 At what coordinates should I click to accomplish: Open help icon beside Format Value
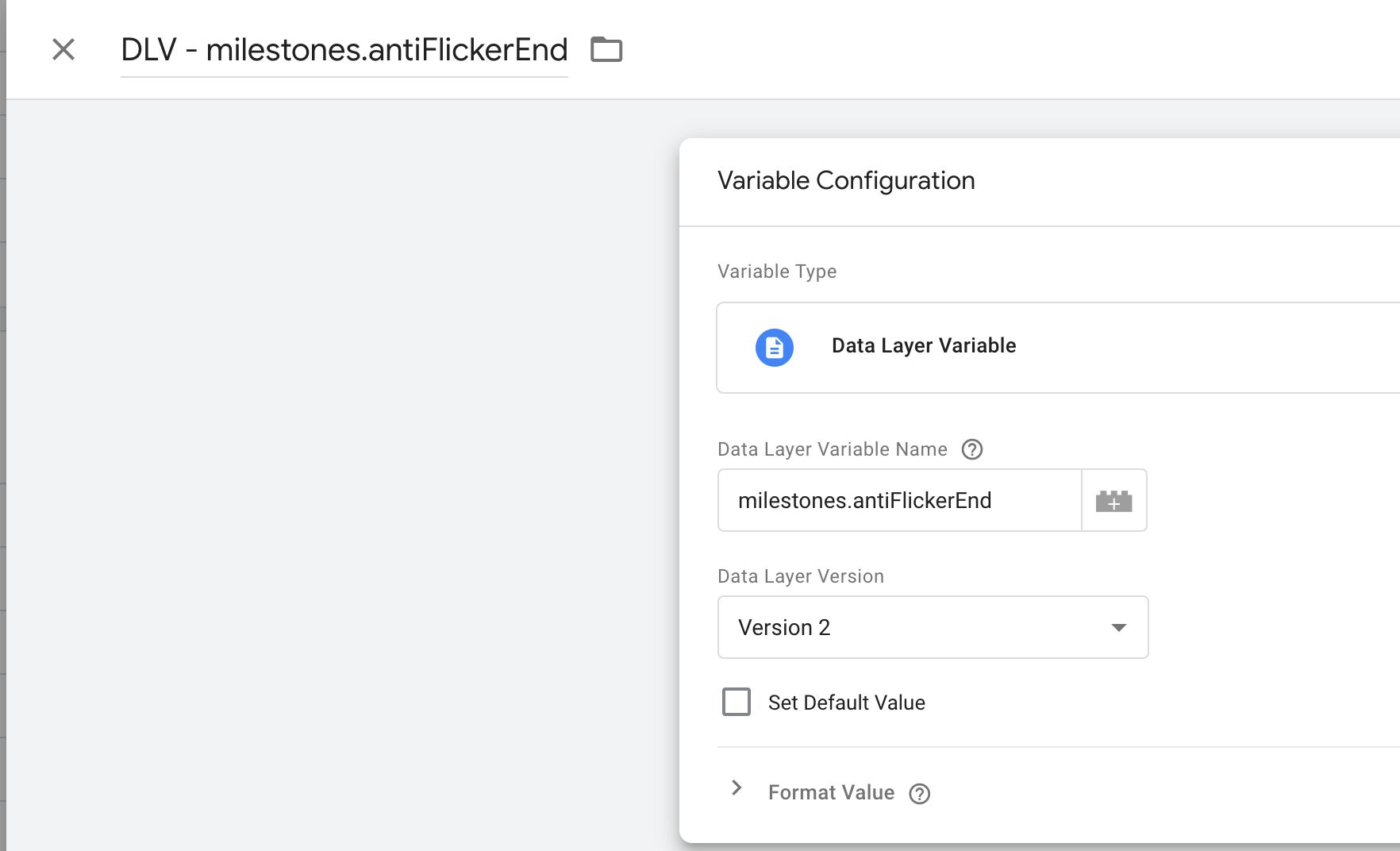tap(919, 793)
